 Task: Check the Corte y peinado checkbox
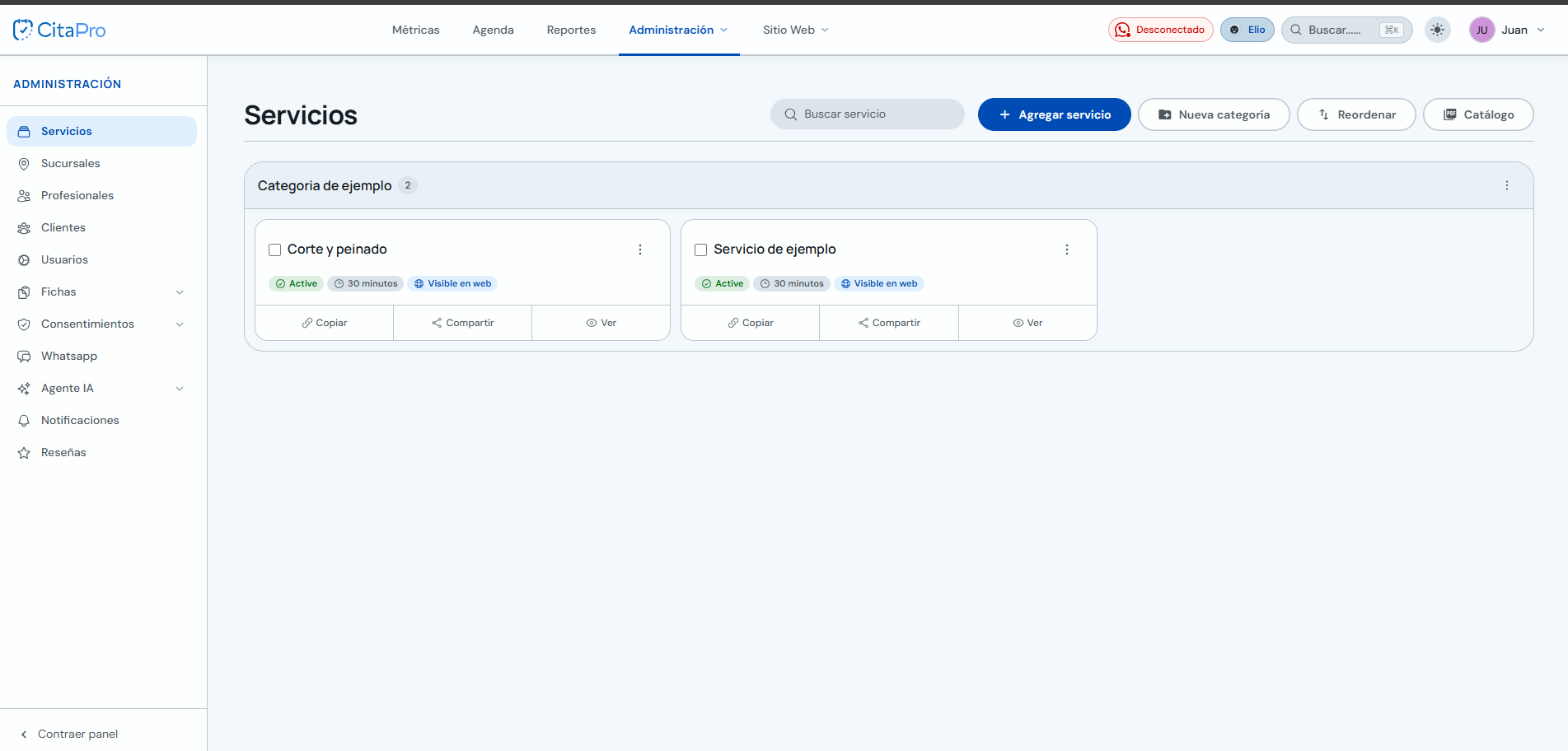click(x=275, y=250)
